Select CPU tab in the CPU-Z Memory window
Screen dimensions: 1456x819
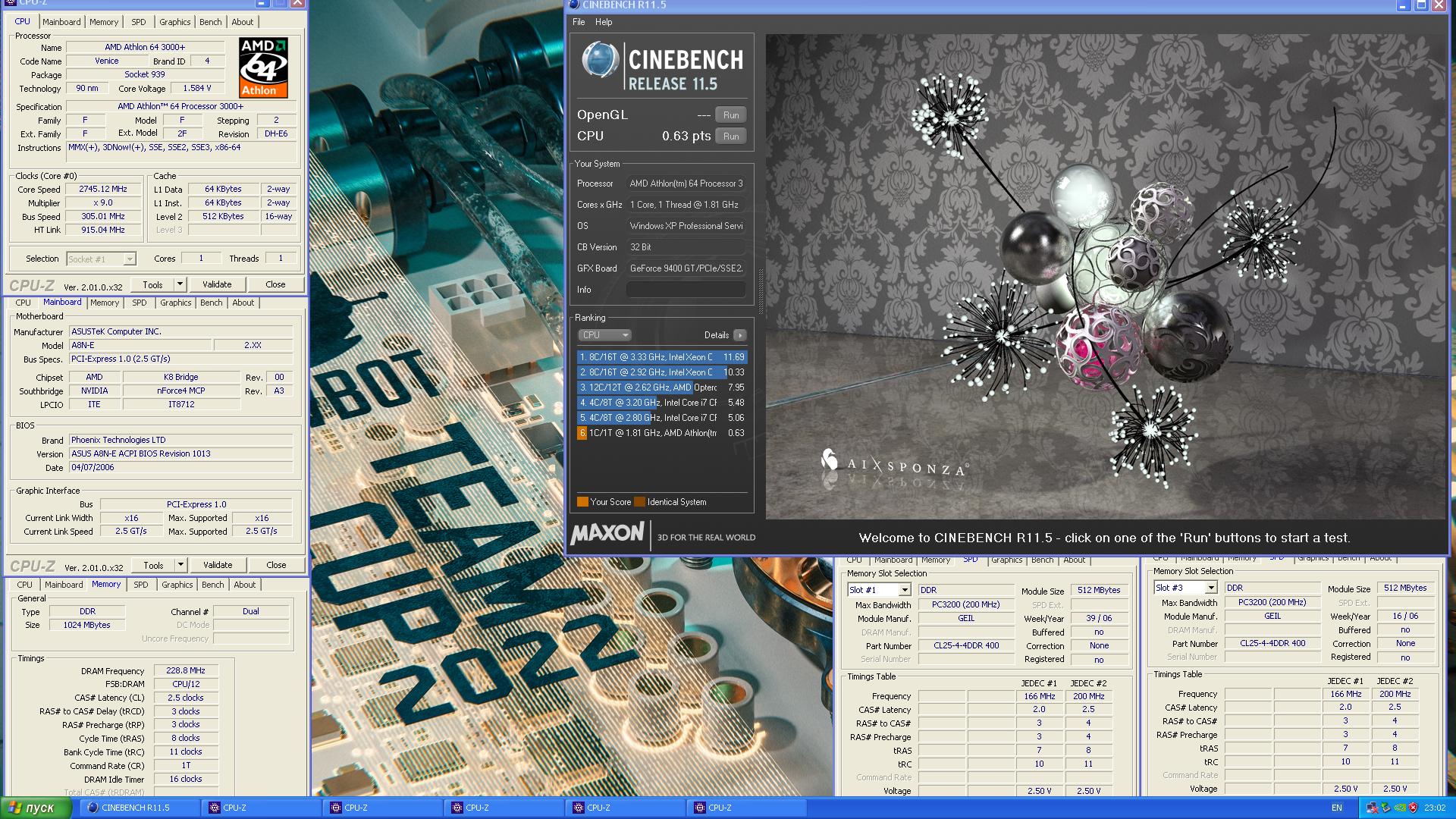click(x=25, y=585)
